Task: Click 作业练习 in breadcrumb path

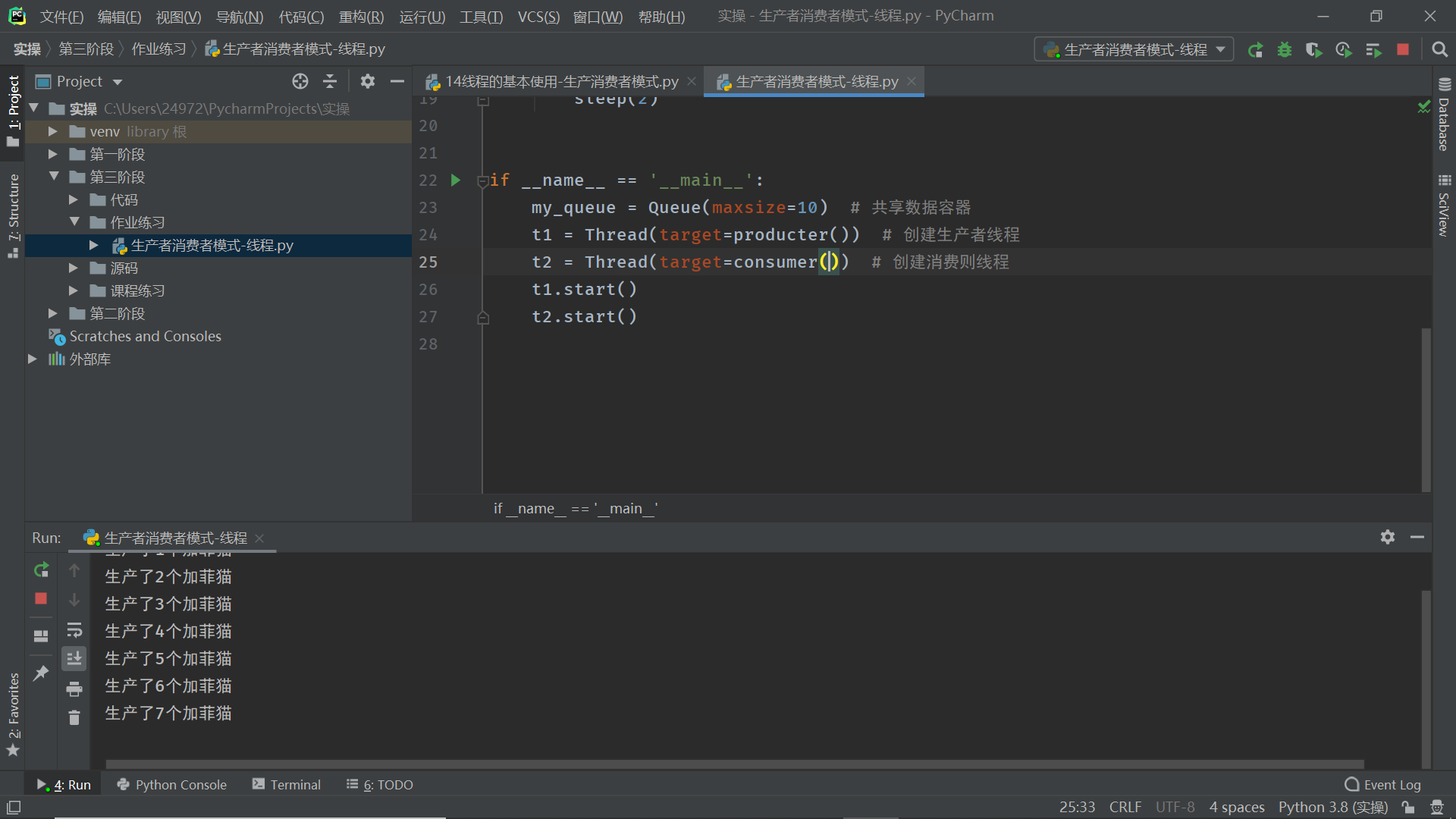Action: [x=158, y=49]
